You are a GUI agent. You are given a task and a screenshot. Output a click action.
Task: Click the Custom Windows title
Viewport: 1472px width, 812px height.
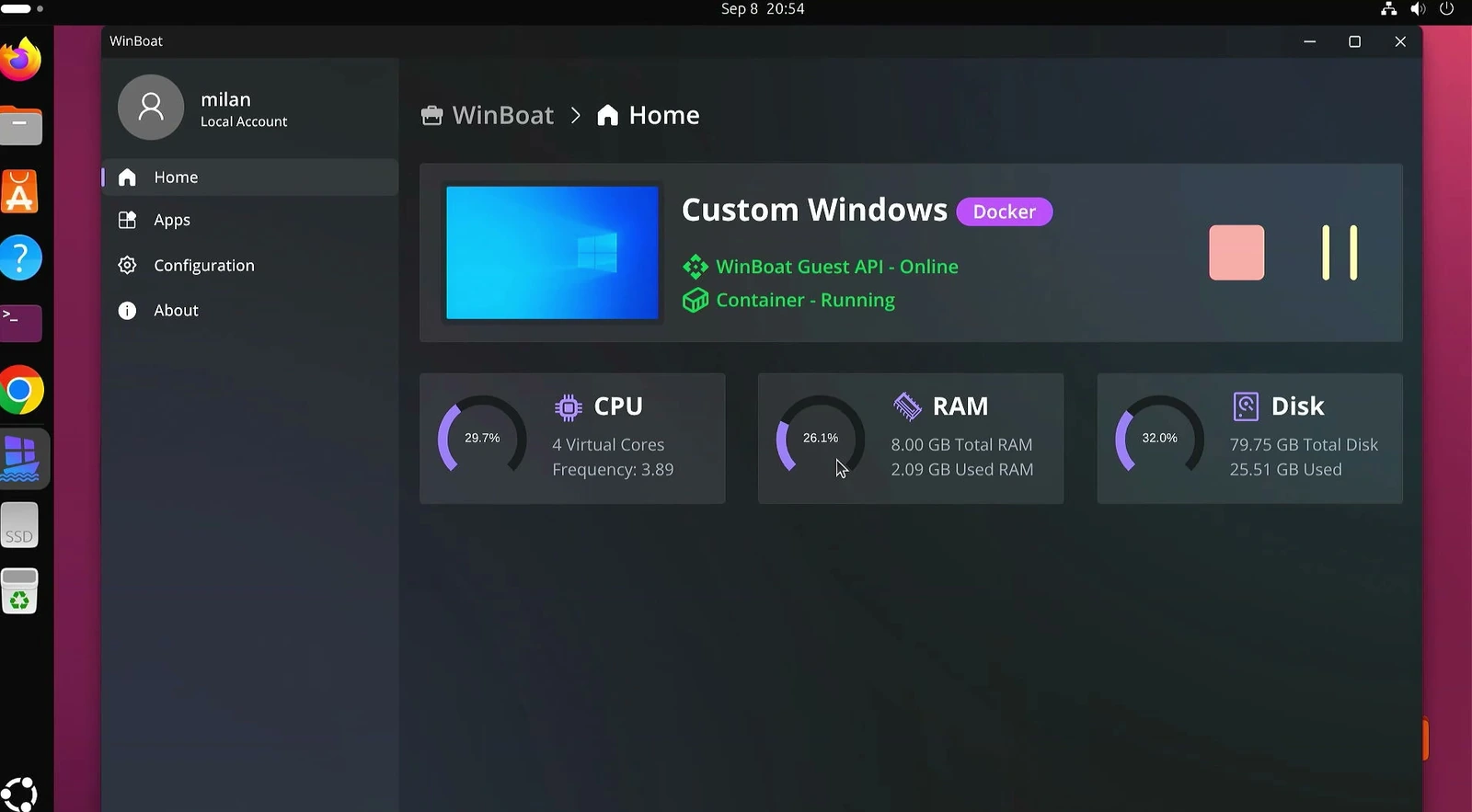click(814, 210)
